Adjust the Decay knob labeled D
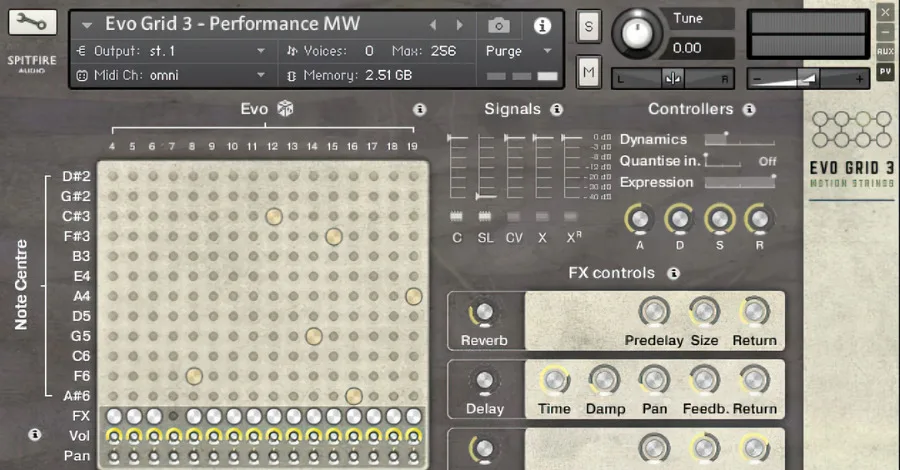 (680, 219)
